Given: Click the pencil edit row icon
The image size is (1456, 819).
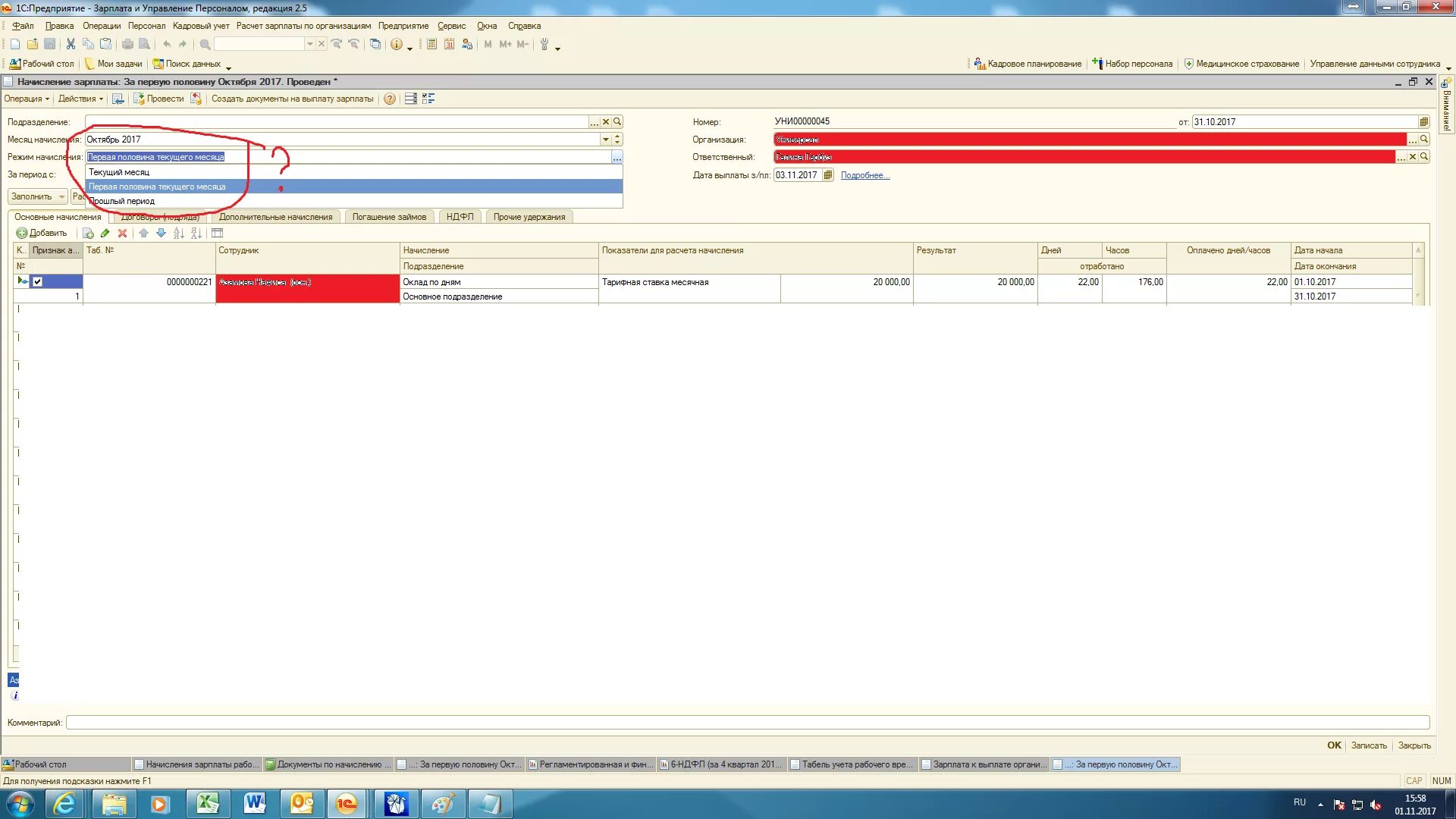Looking at the screenshot, I should click(x=105, y=234).
